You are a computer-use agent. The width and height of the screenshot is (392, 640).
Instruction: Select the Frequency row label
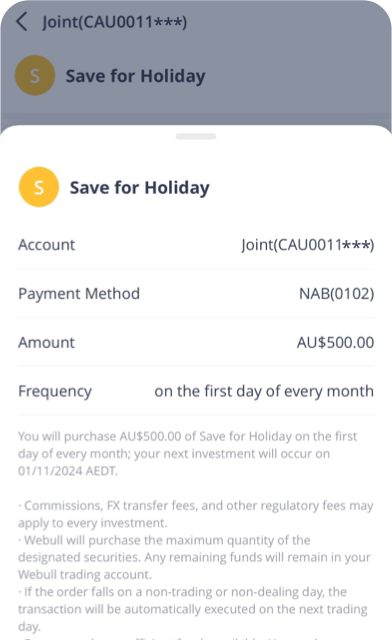pos(55,391)
